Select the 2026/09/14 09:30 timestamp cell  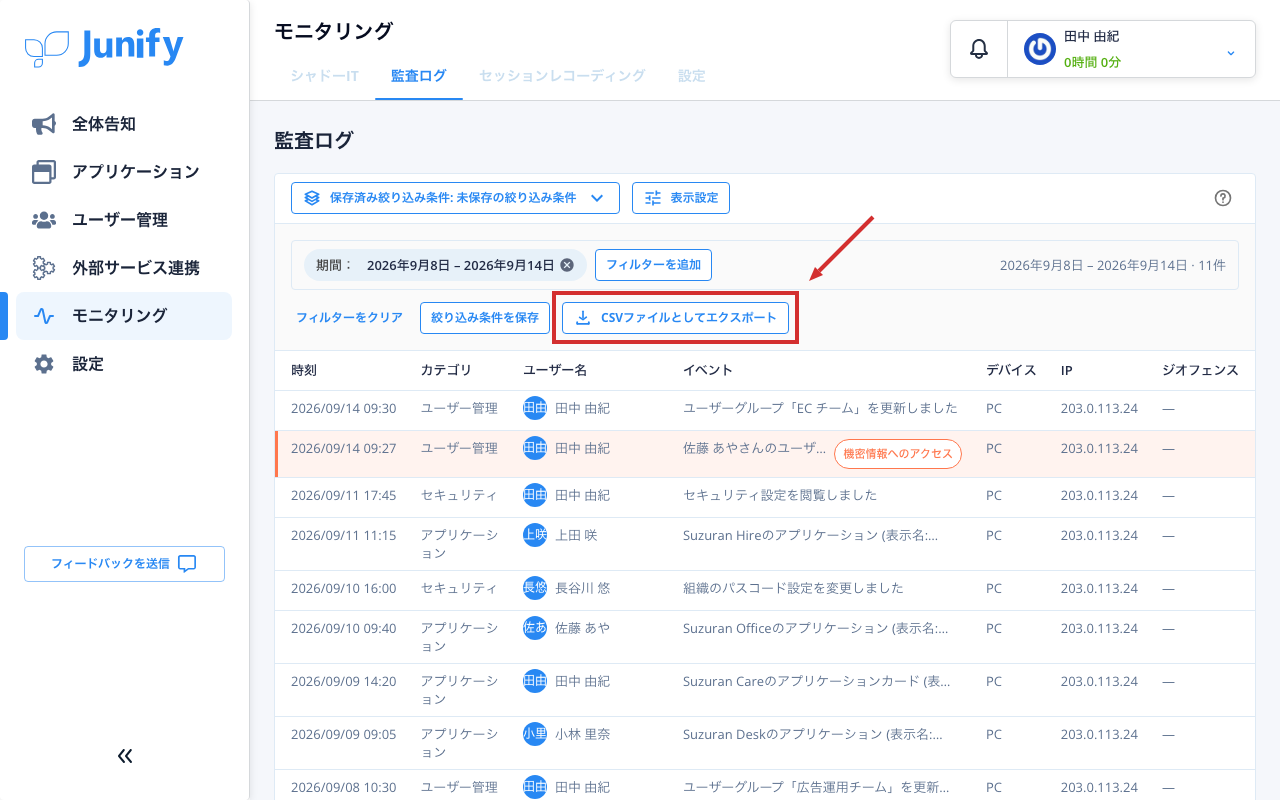click(343, 408)
